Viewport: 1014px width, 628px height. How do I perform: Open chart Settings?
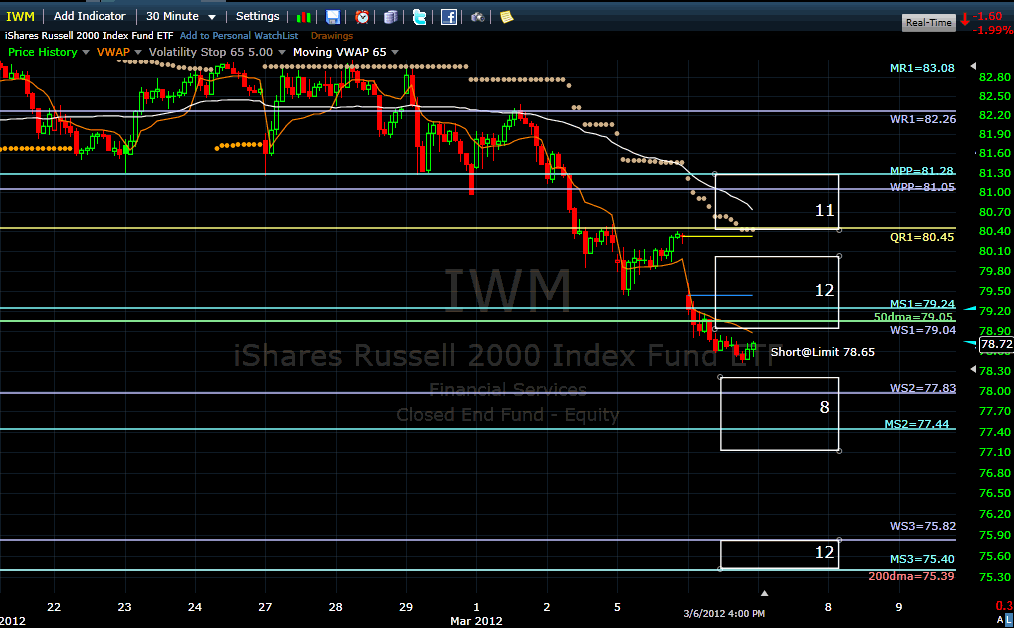[x=257, y=16]
